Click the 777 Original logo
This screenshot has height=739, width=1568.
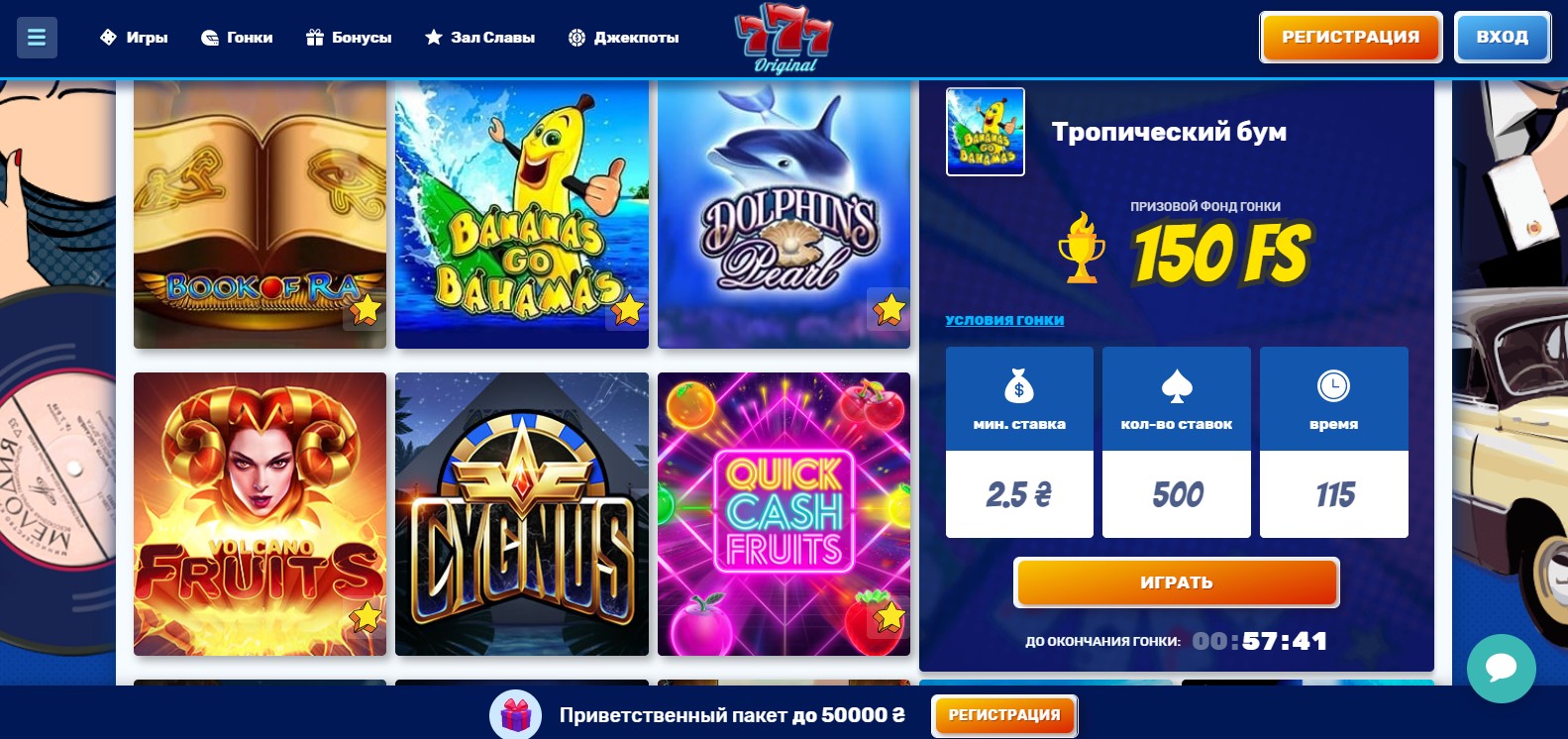tap(784, 38)
